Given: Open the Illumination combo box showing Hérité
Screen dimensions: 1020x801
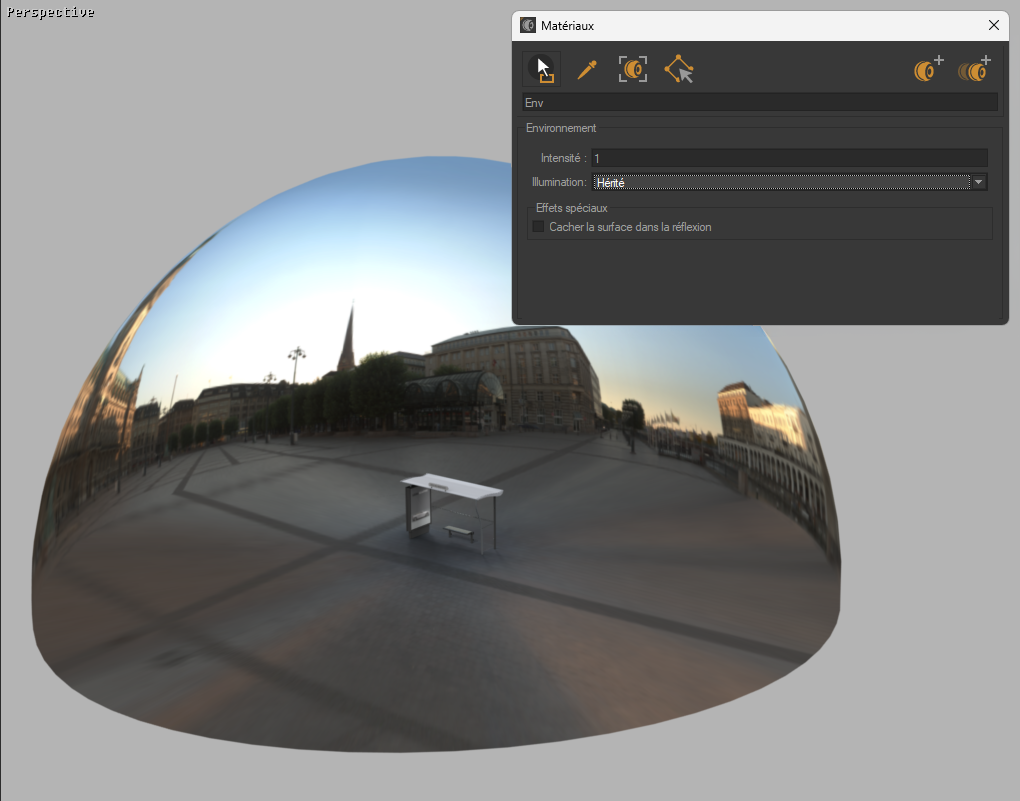Looking at the screenshot, I should (780, 182).
